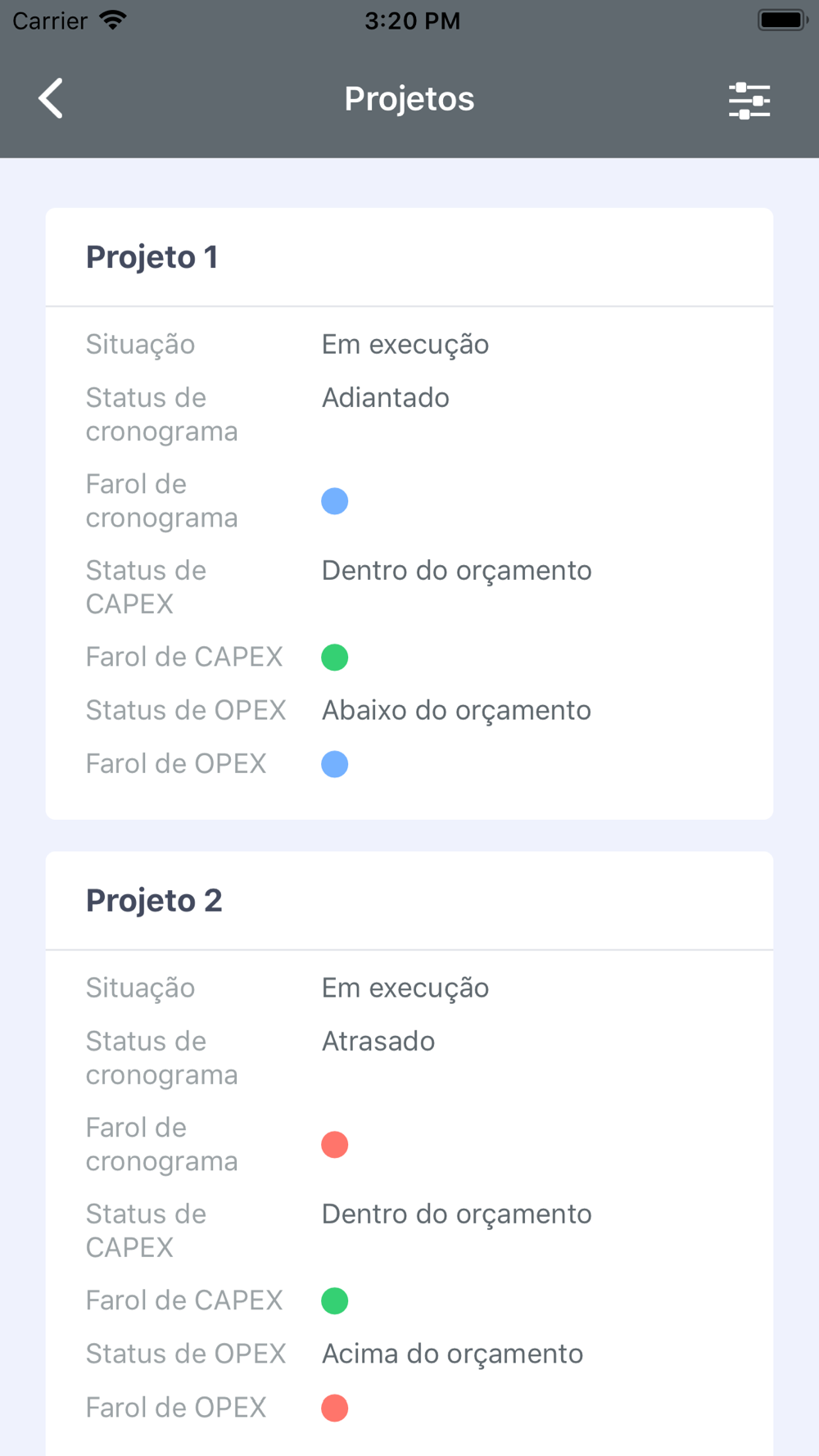Tap Projeto 2 Dentro do orçamento value
819x1456 pixels.
click(x=456, y=1214)
